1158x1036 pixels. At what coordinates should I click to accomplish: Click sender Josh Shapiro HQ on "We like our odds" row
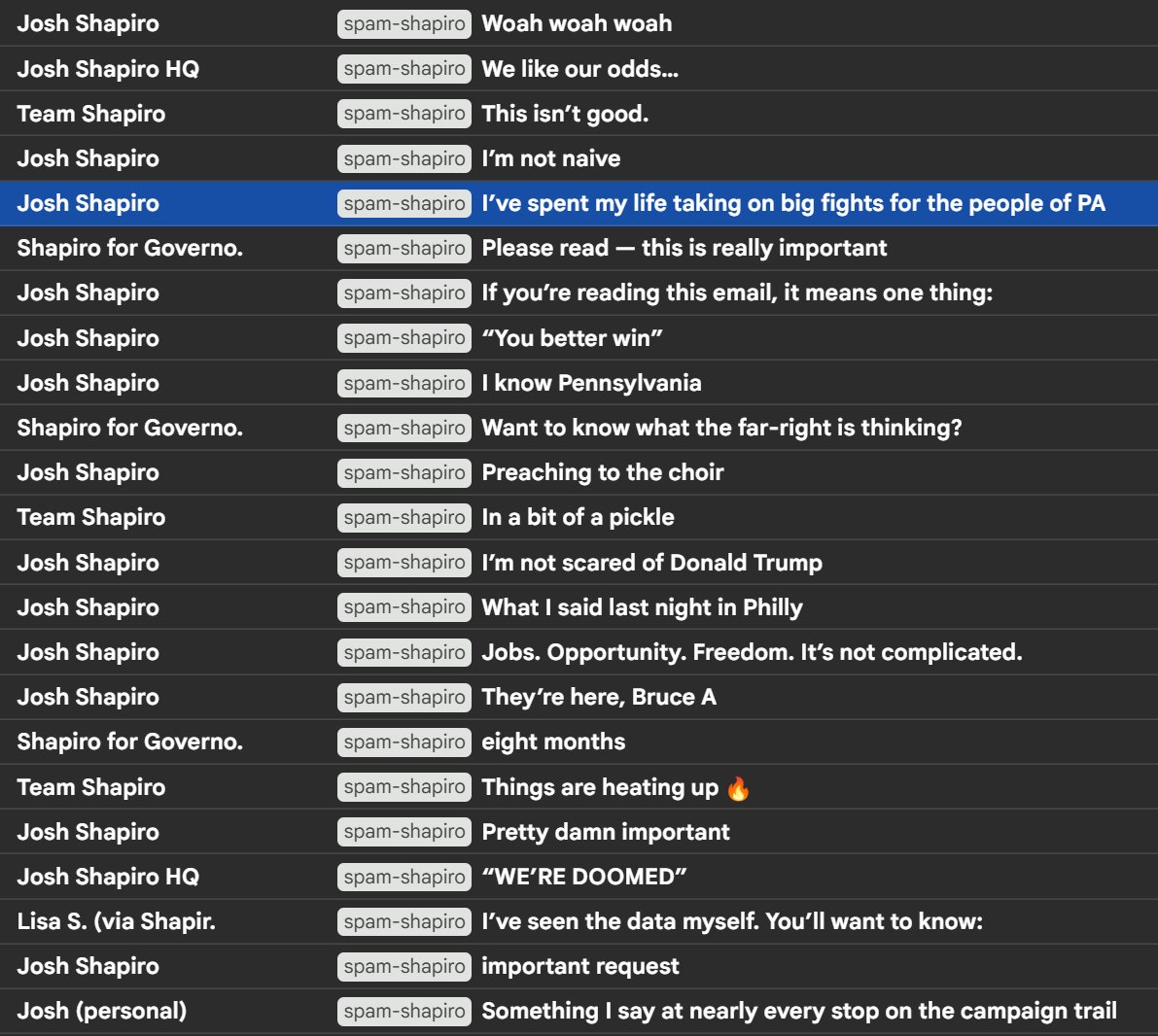[108, 69]
